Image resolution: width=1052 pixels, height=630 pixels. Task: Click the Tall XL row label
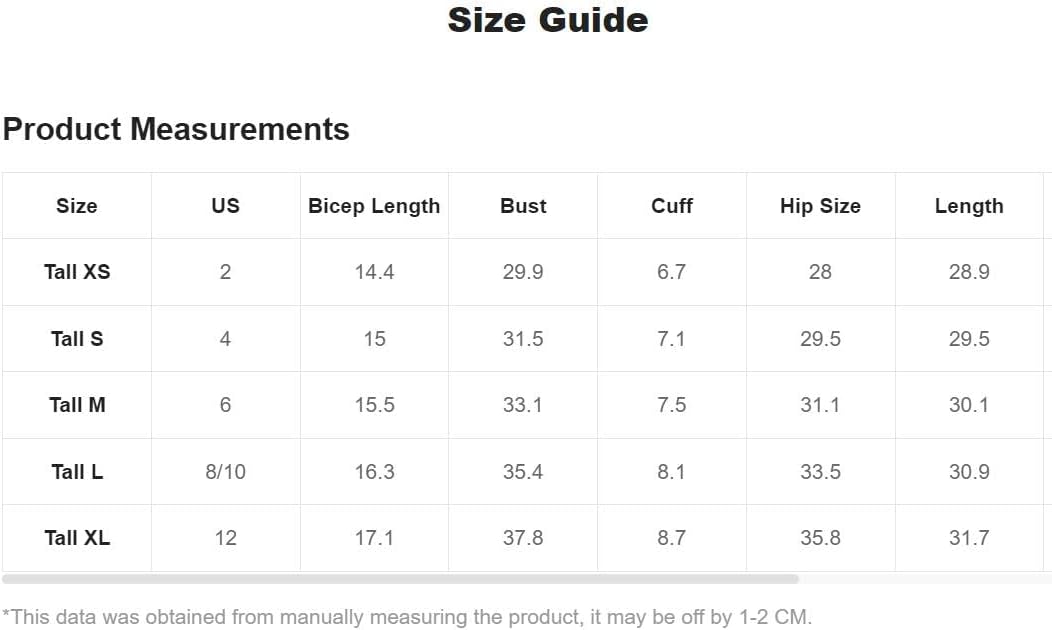tap(77, 538)
